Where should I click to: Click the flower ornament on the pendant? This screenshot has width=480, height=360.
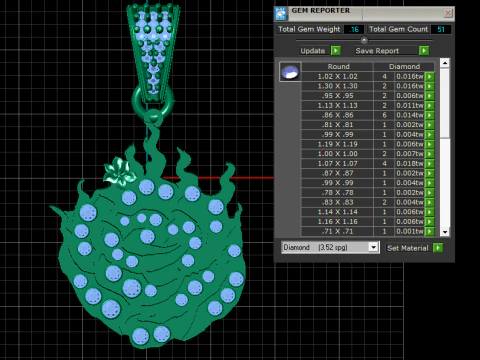coord(119,172)
